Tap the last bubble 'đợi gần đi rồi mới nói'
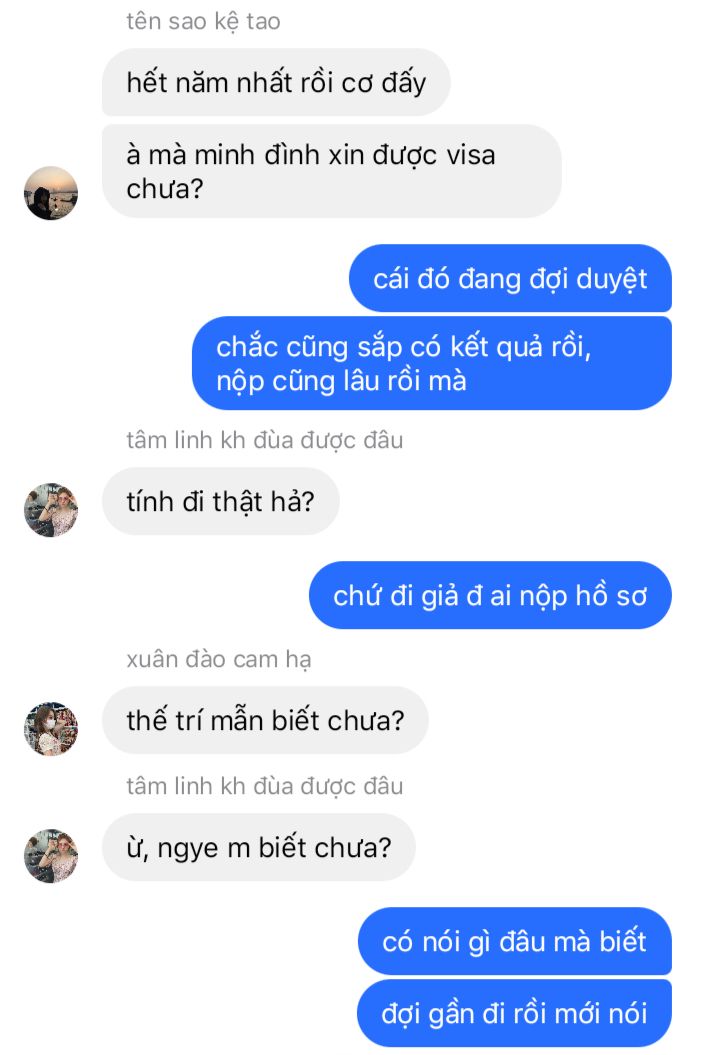 (x=515, y=1013)
